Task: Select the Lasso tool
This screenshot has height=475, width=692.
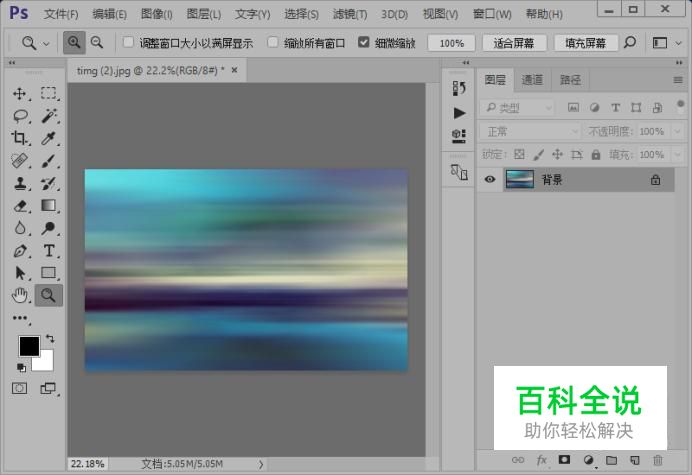Action: coord(20,116)
